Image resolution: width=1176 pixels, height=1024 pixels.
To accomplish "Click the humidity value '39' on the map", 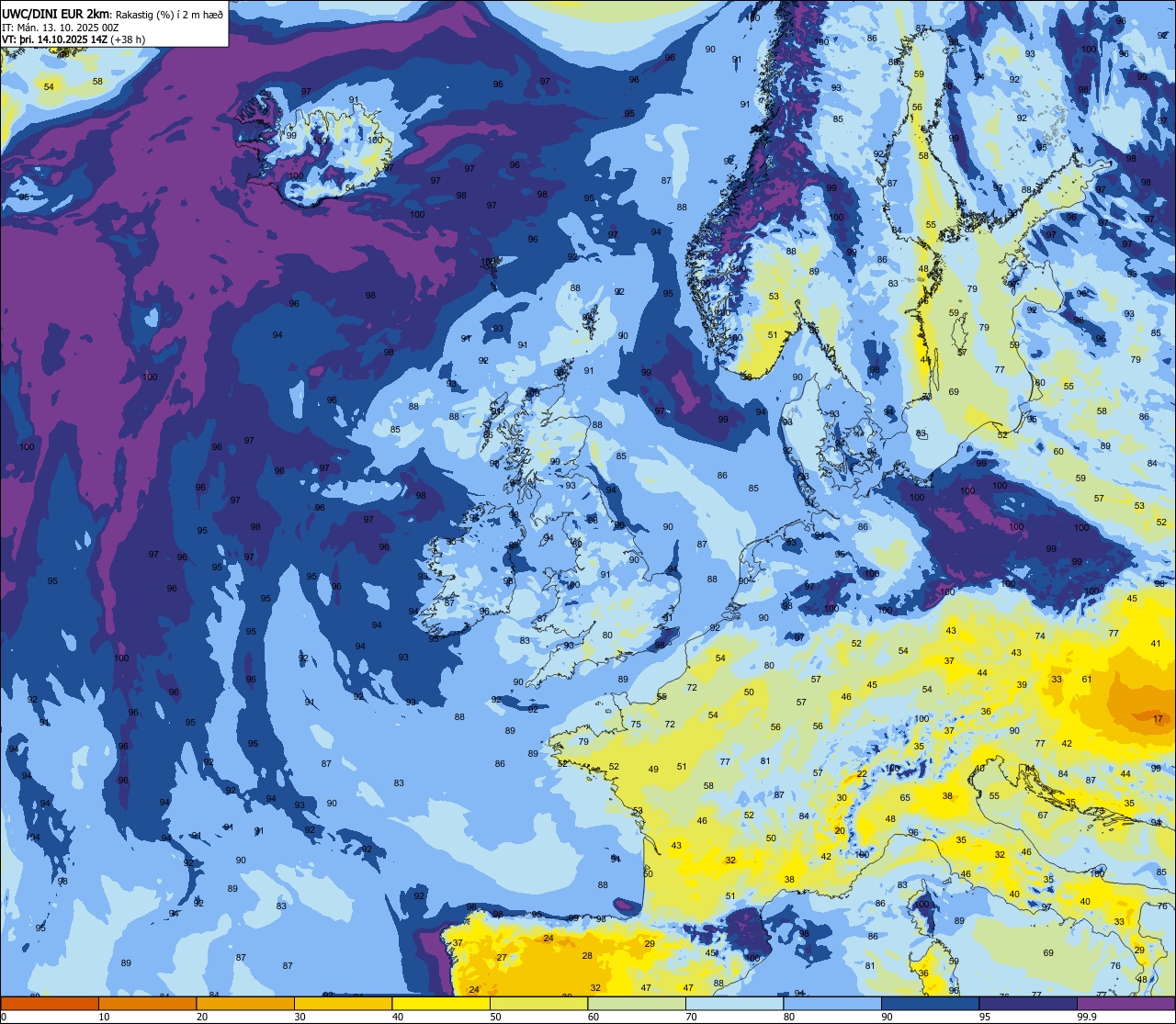I will 1022,686.
